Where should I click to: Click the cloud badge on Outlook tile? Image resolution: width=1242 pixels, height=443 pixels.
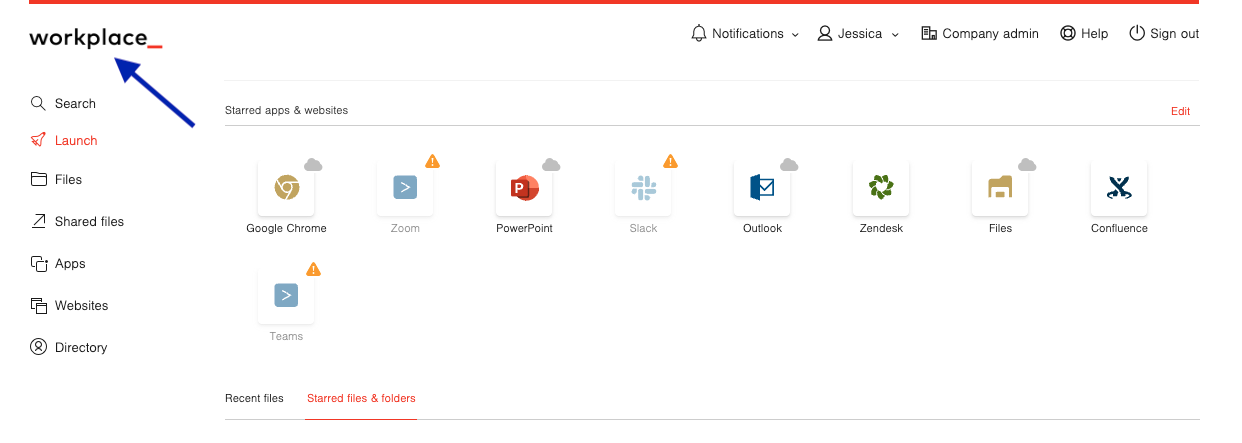(789, 164)
